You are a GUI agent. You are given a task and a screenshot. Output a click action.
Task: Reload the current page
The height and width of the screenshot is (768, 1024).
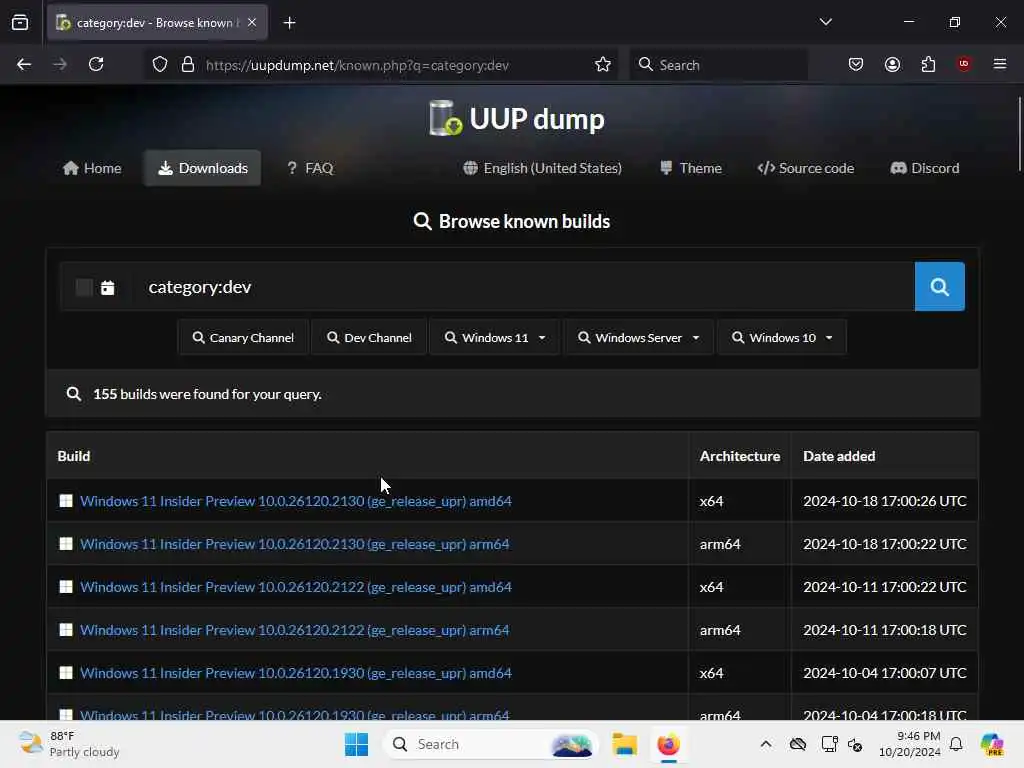(96, 64)
